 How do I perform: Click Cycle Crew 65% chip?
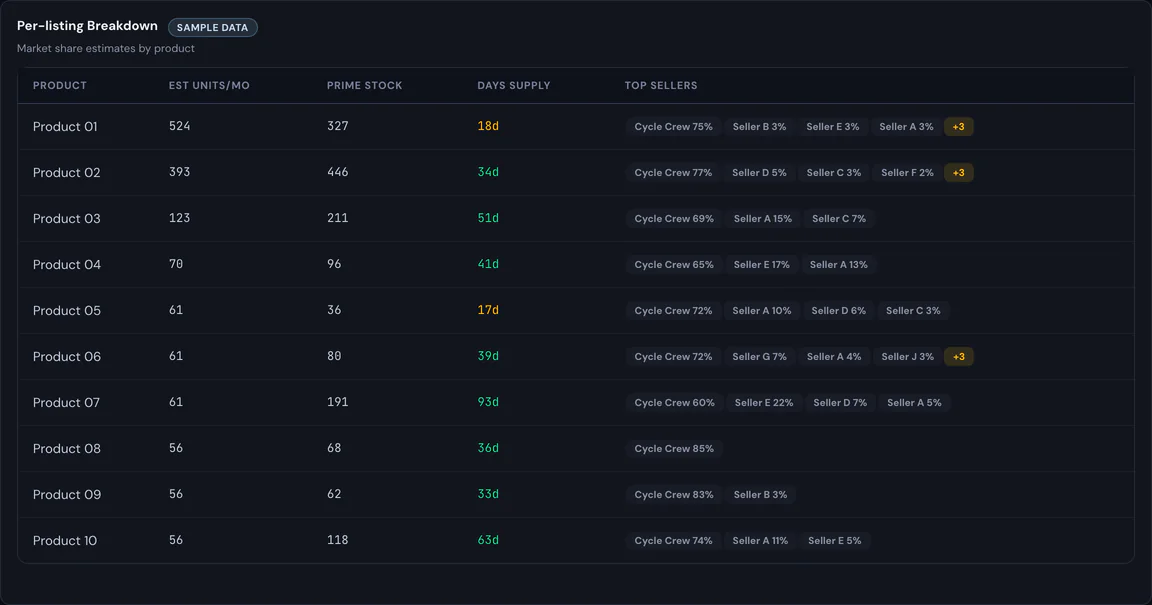pos(674,265)
